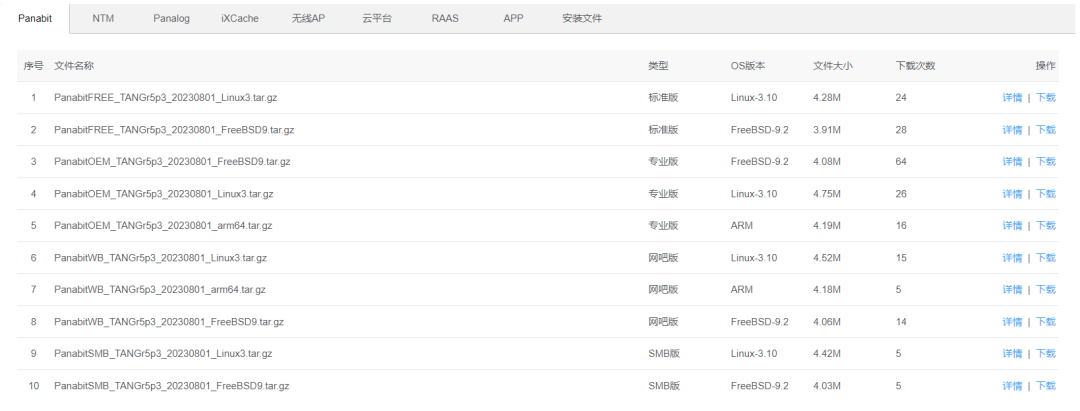Image resolution: width=1080 pixels, height=411 pixels.
Task: Open the 安装文件 tab
Action: pyautogui.click(x=582, y=19)
